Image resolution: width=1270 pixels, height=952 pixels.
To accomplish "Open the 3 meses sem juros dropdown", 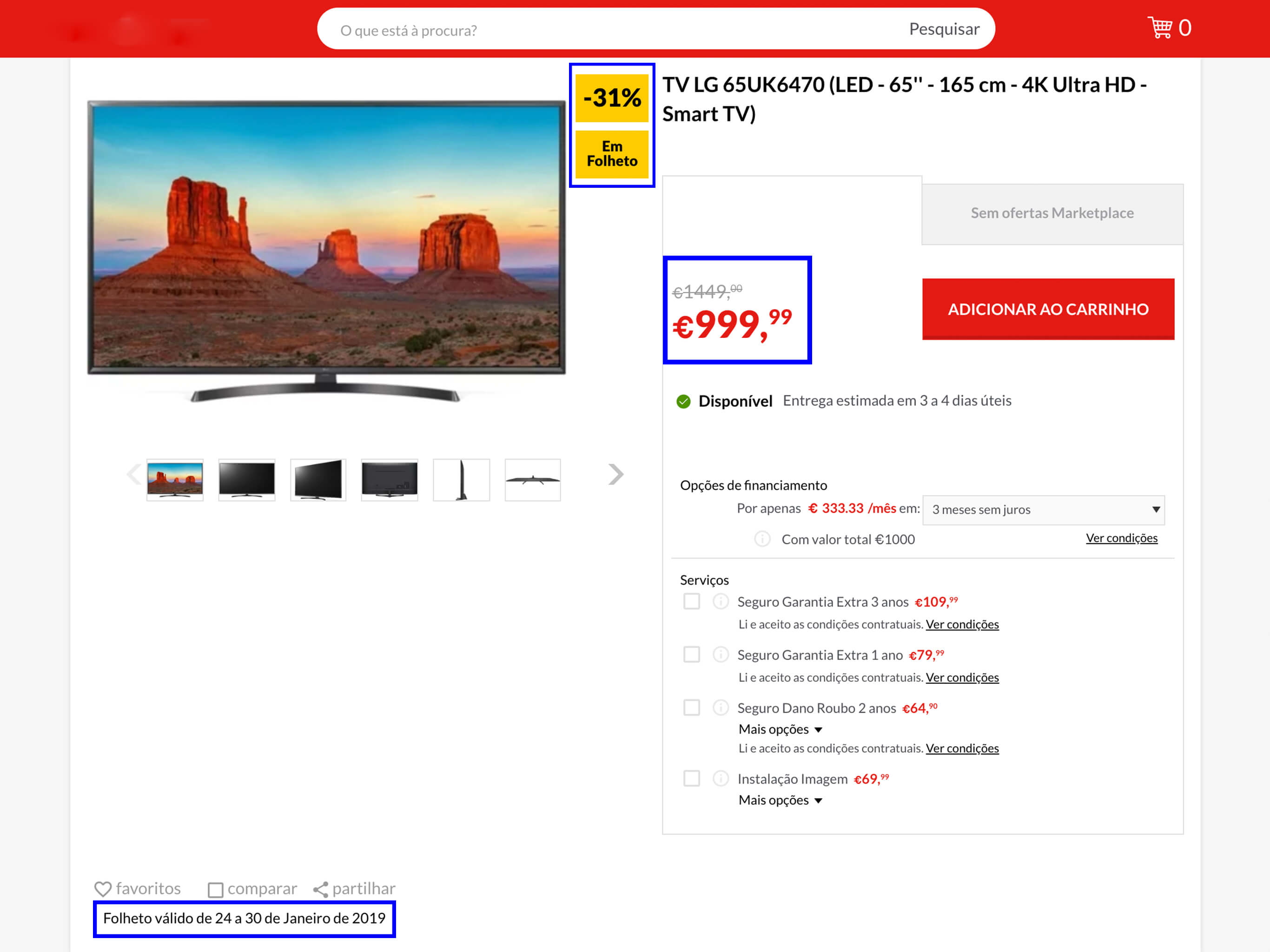I will pyautogui.click(x=1043, y=510).
